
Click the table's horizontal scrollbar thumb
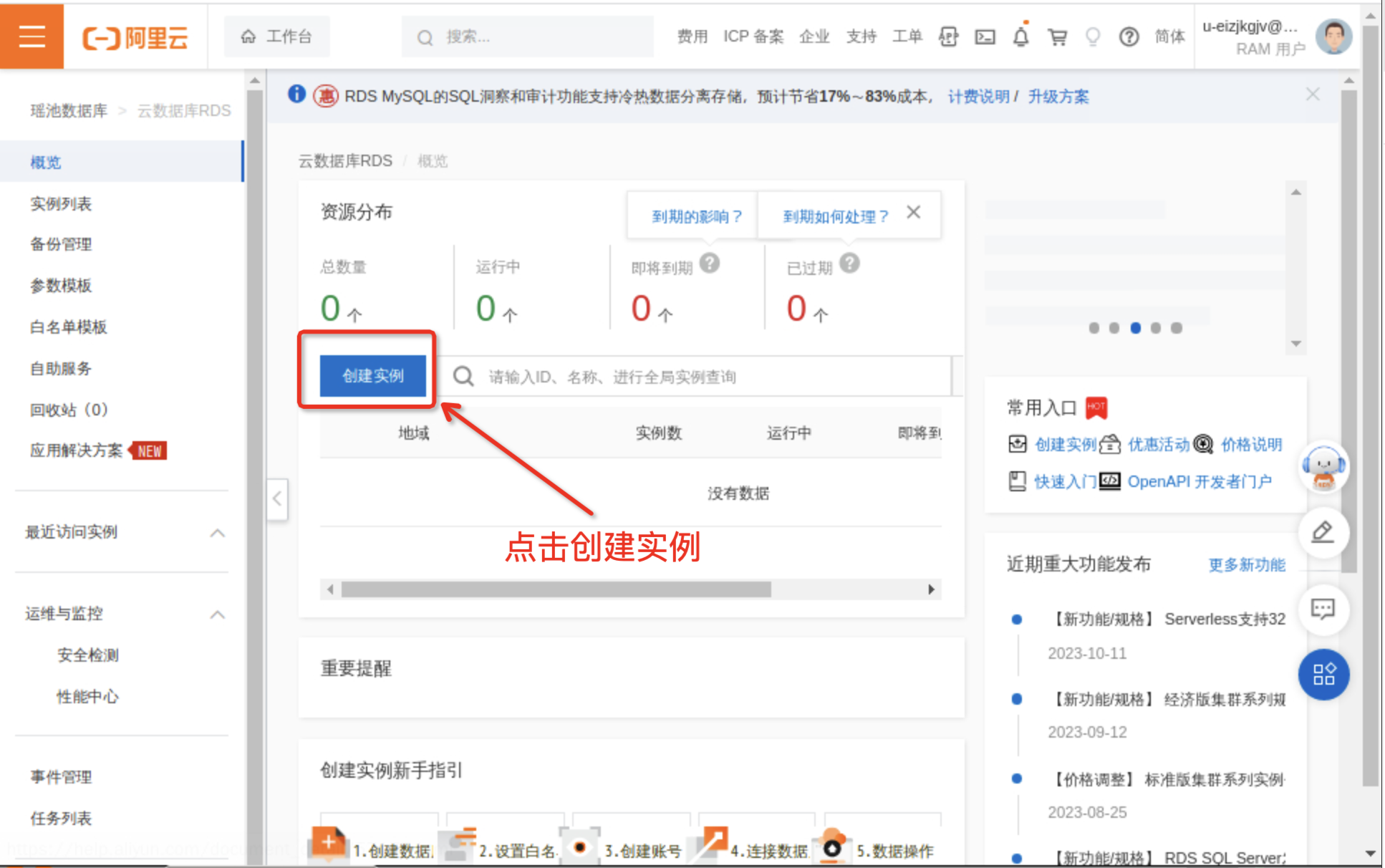point(556,589)
